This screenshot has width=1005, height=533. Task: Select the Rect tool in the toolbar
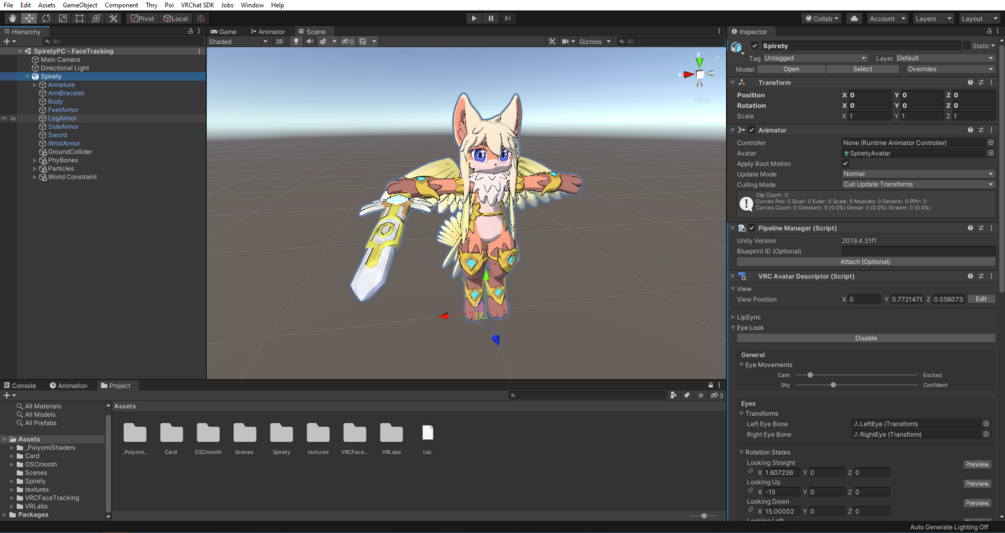(x=79, y=19)
